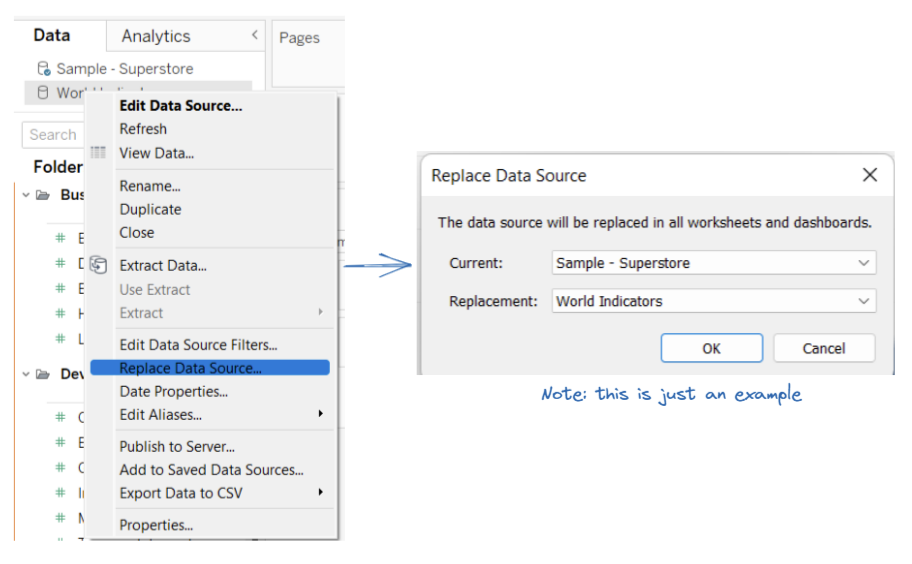912x564 pixels.
Task: Choose Duplicate from the context menu
Action: tap(150, 209)
